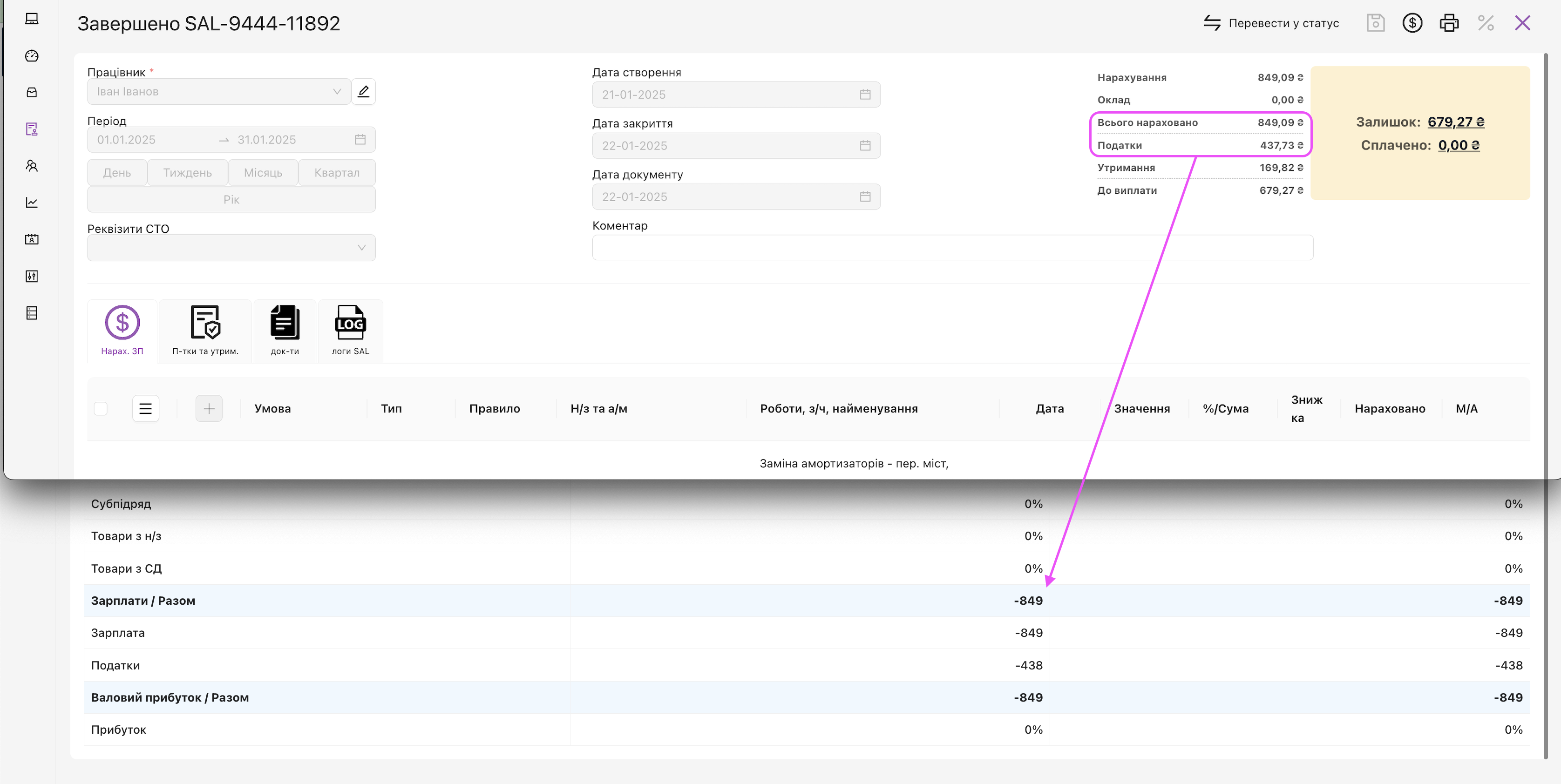Click the Залишок 679,27 ₴ link
Screen dimensions: 1561x784
tap(1456, 122)
